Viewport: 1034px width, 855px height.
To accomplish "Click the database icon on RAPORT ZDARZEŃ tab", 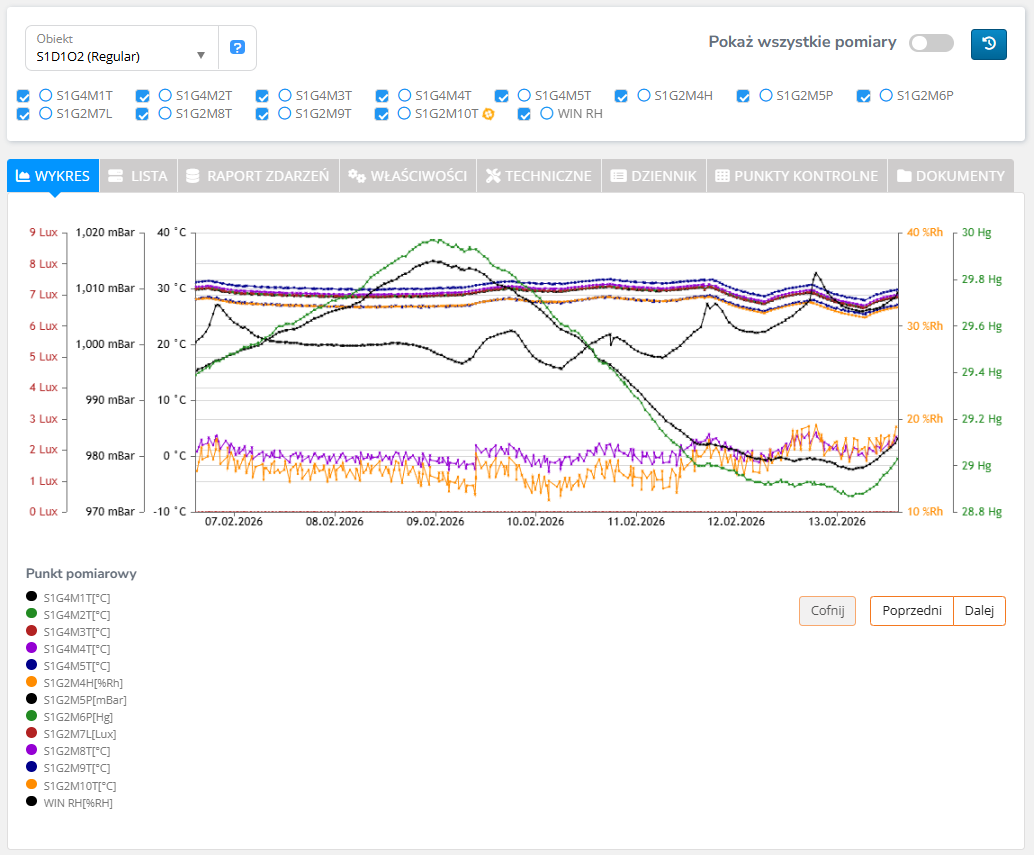I will point(193,176).
